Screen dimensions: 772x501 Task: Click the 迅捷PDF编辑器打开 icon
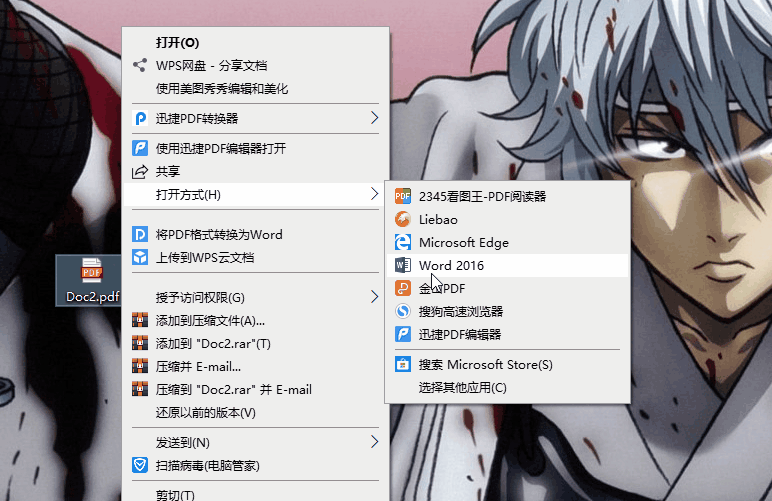(x=140, y=148)
